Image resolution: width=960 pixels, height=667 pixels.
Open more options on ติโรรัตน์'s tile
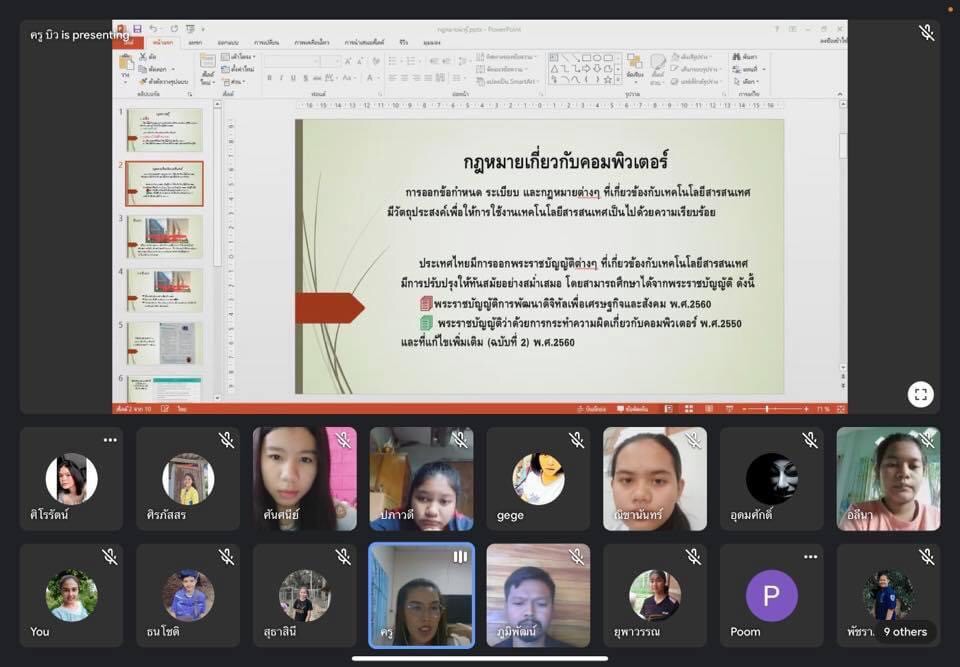tap(109, 440)
